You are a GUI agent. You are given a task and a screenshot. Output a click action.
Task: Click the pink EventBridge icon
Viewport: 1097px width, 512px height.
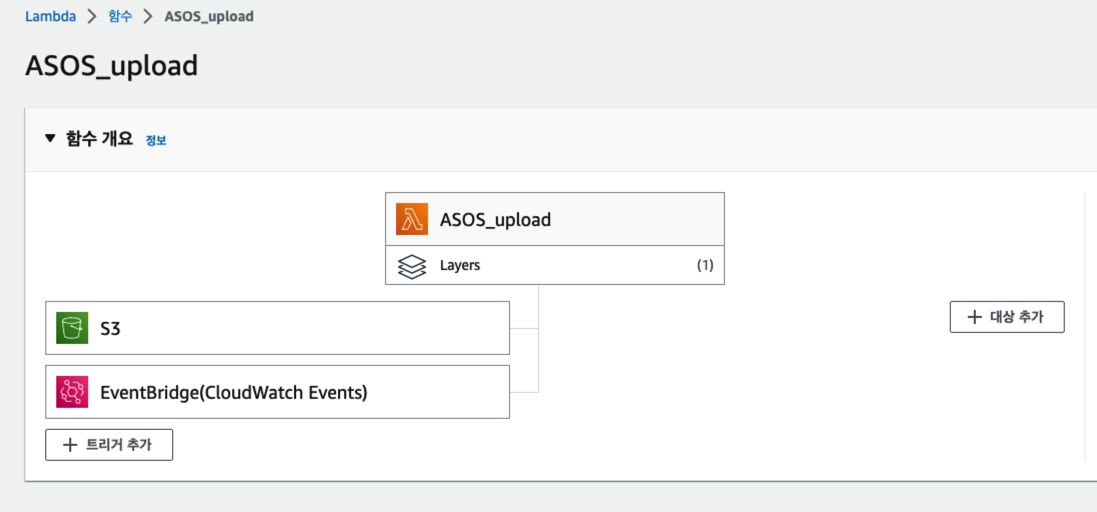click(72, 392)
